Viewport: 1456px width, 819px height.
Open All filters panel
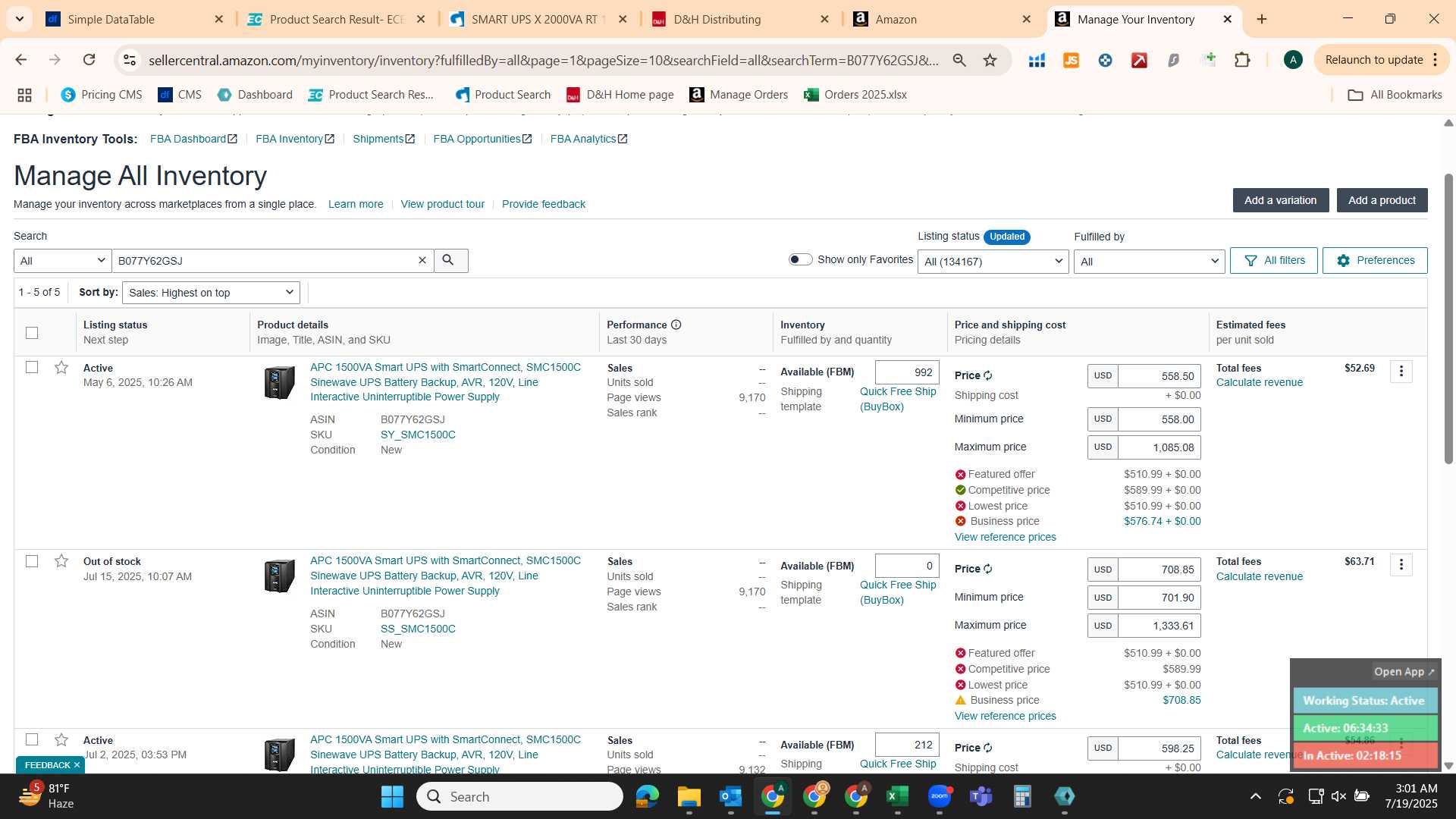[x=1273, y=260]
